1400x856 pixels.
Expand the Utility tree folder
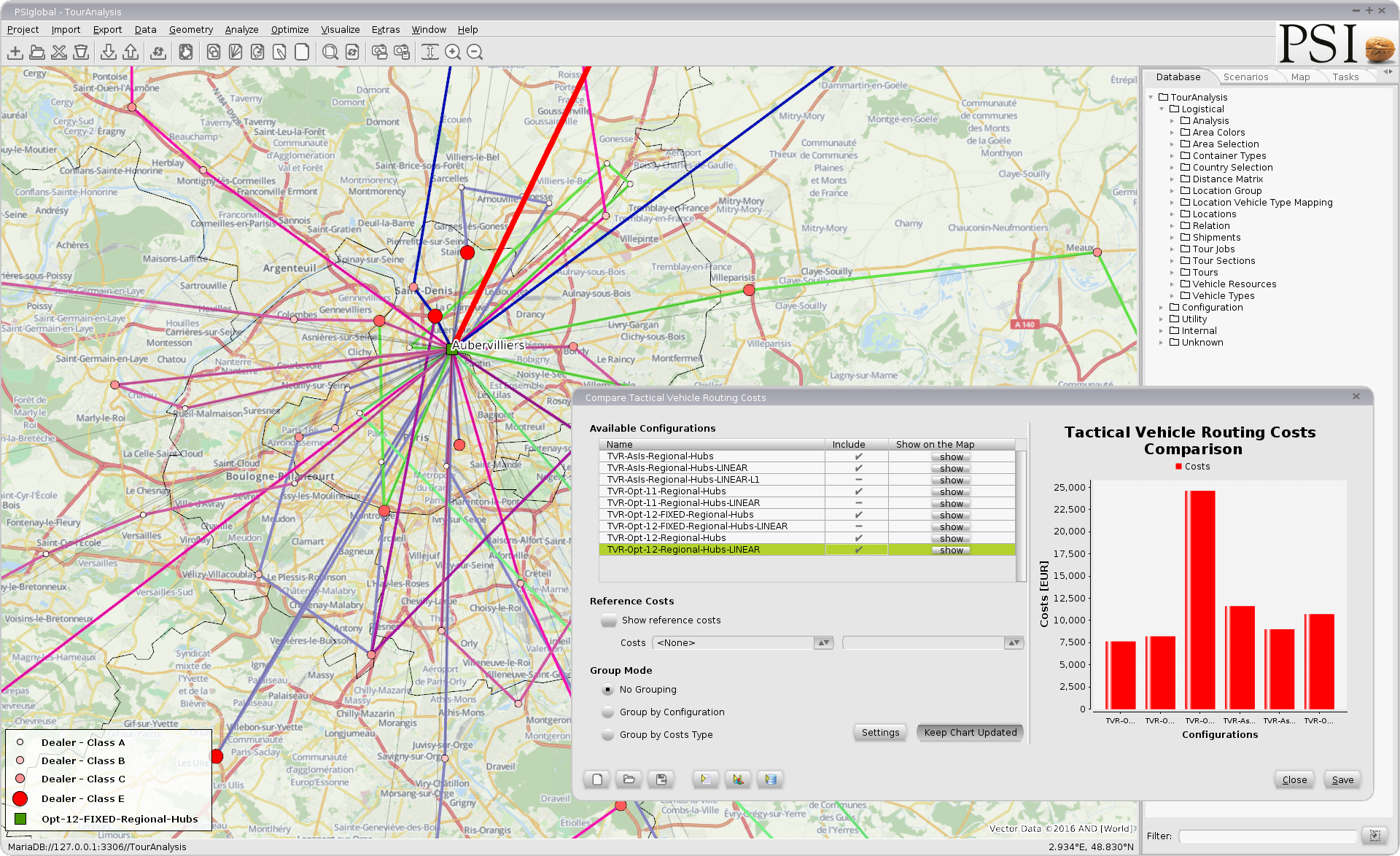tap(1162, 319)
